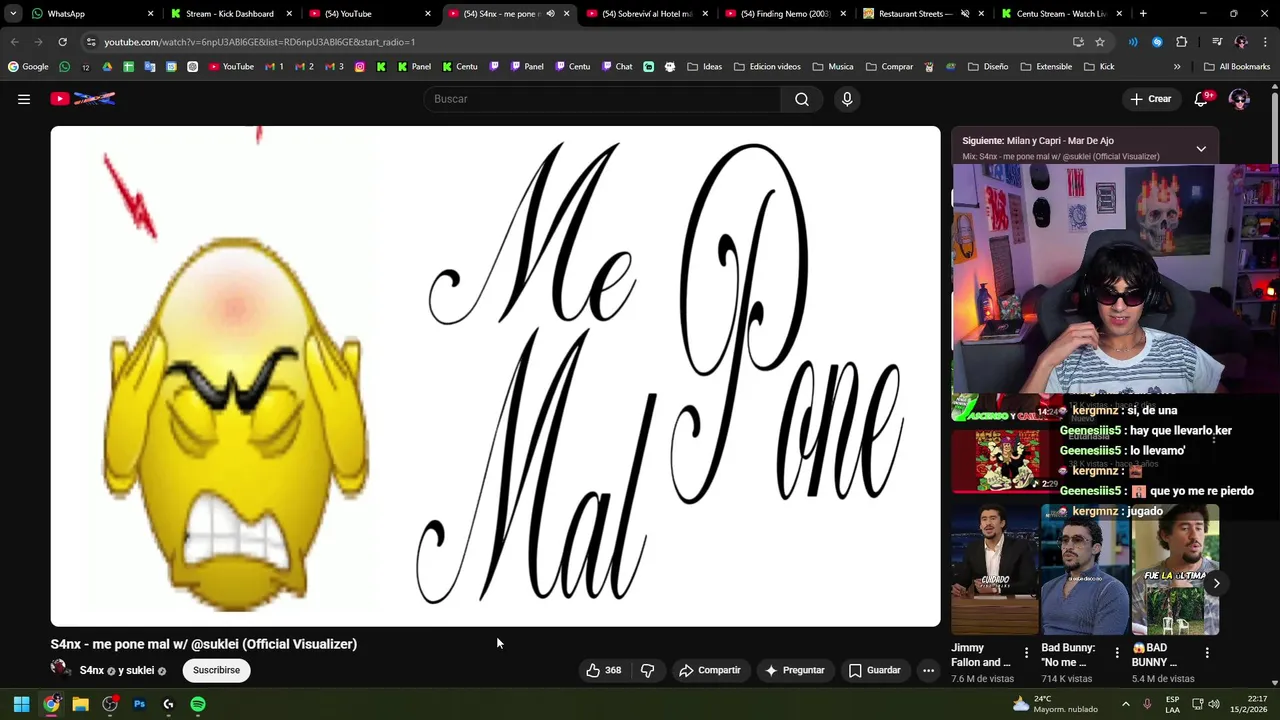The width and height of the screenshot is (1280, 720).
Task: Open the media control icon in toolbar
Action: [1217, 42]
